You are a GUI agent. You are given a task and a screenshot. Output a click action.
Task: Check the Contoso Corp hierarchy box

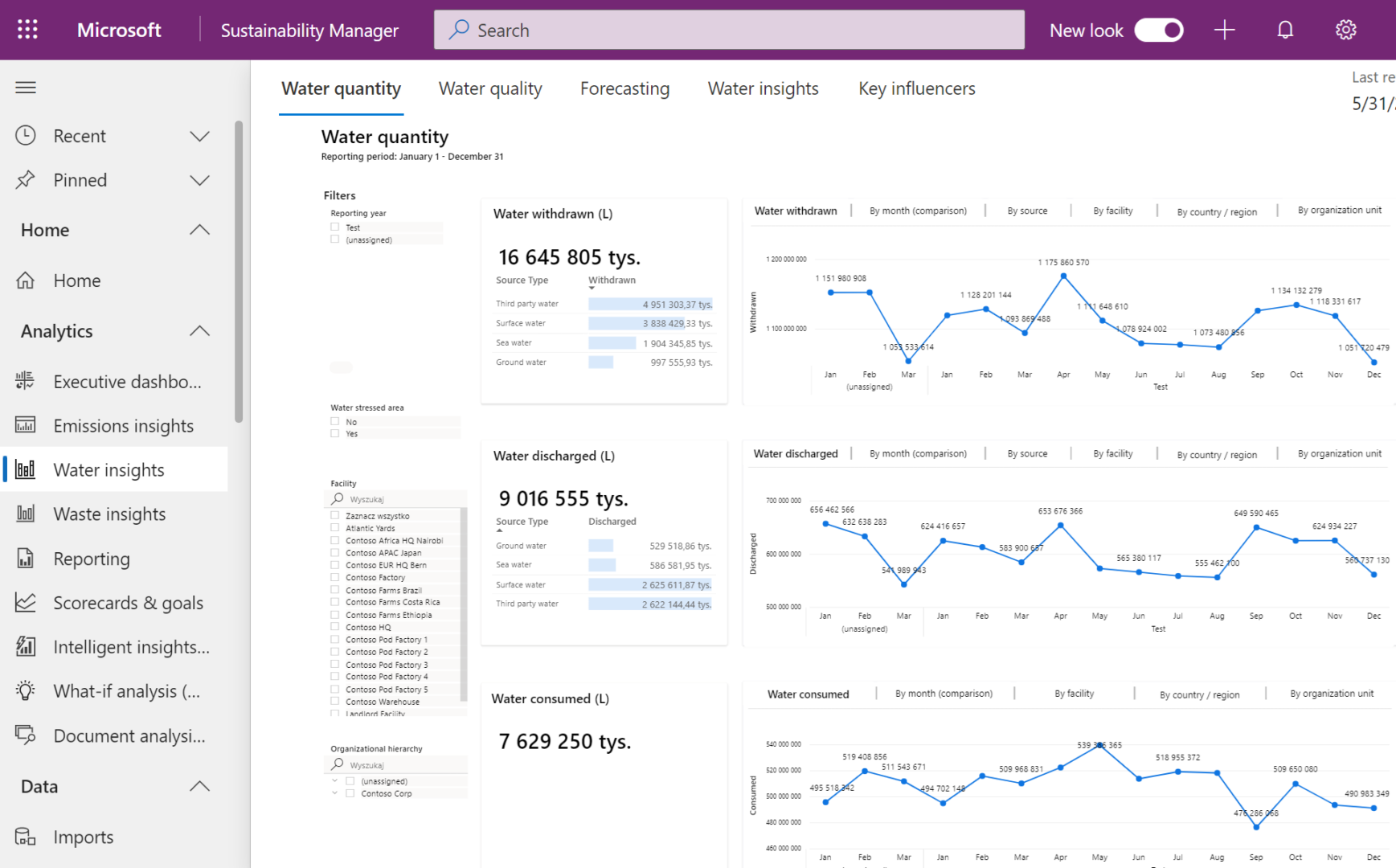coord(350,793)
